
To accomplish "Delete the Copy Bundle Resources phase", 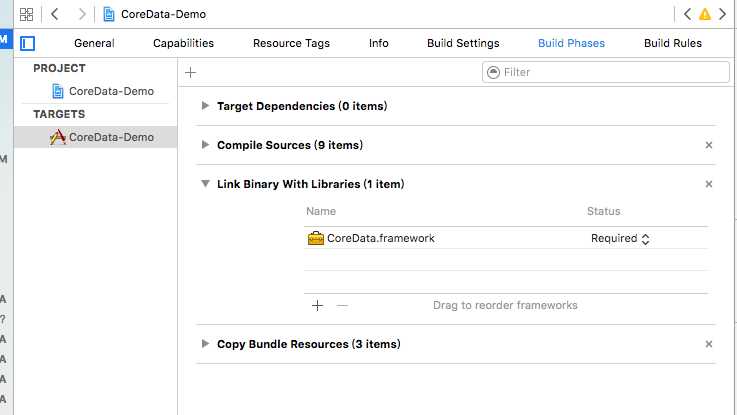I will (x=709, y=345).
